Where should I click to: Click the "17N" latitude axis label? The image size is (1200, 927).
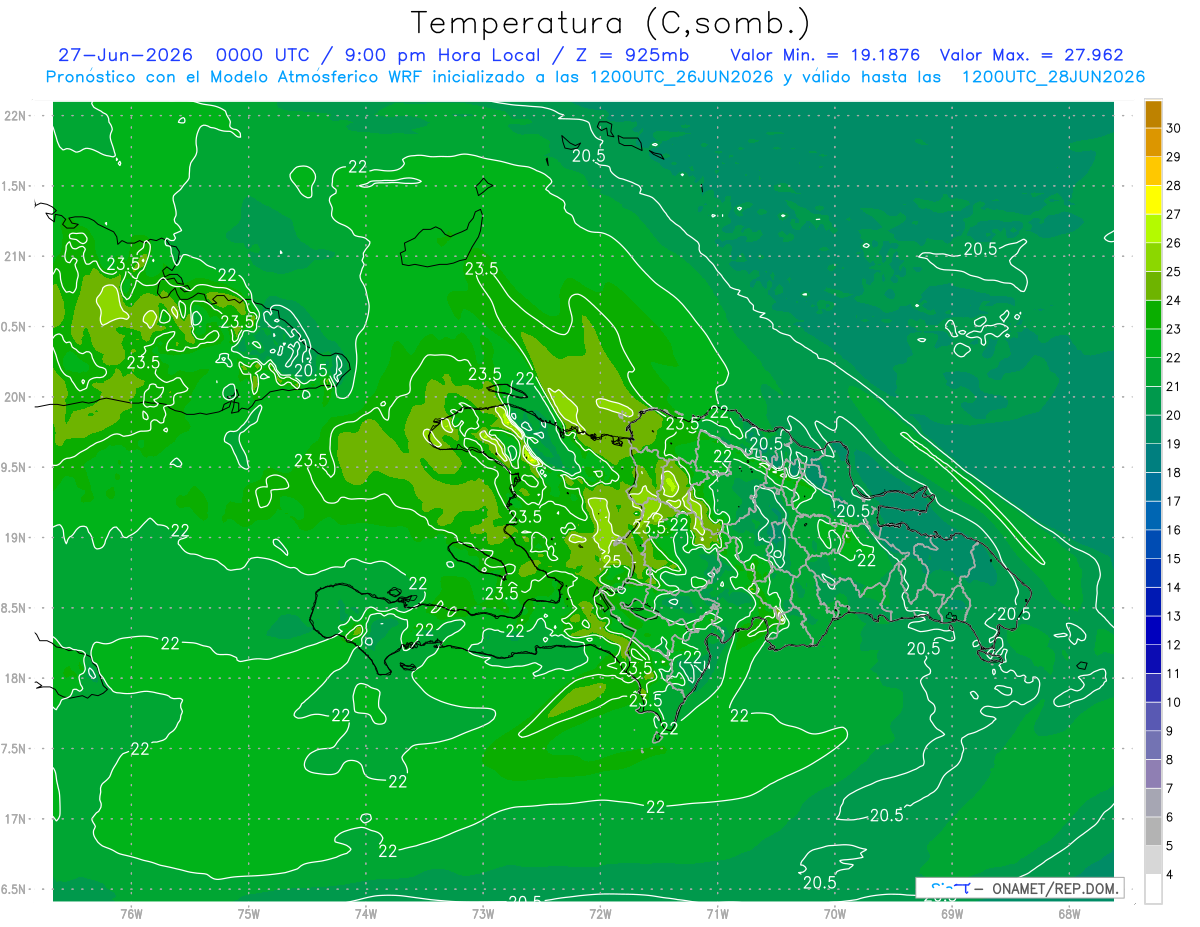(x=14, y=819)
